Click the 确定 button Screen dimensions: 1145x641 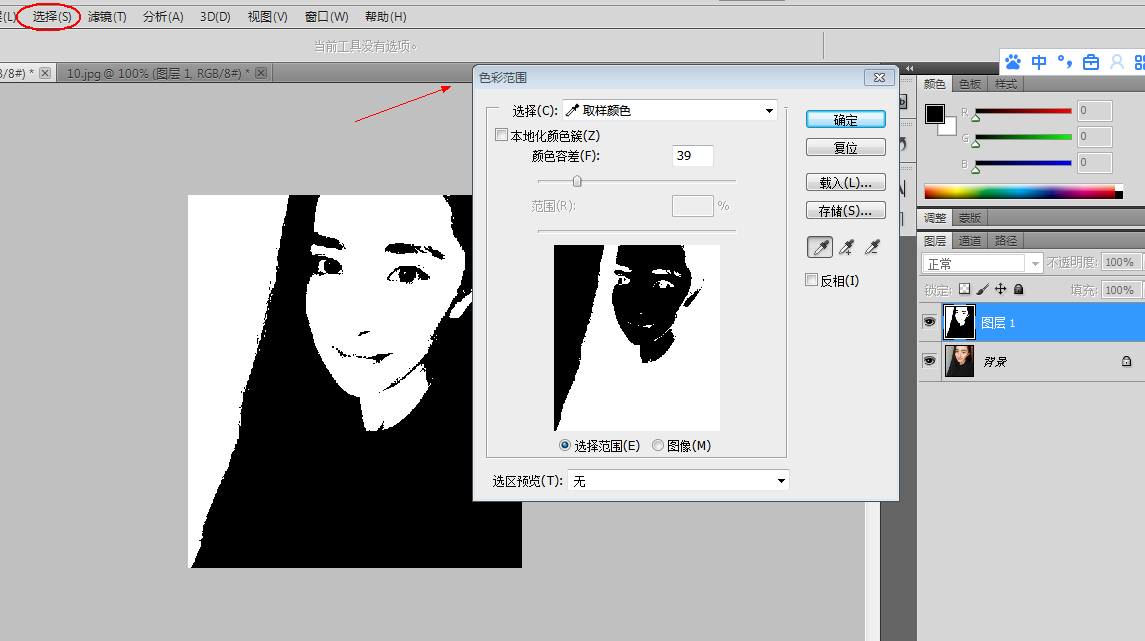coord(846,120)
